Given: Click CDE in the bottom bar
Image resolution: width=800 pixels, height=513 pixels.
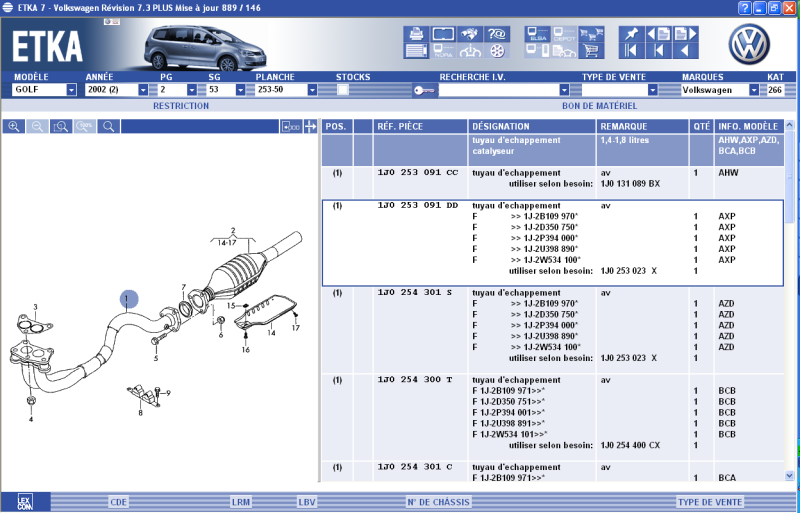Looking at the screenshot, I should [x=118, y=502].
